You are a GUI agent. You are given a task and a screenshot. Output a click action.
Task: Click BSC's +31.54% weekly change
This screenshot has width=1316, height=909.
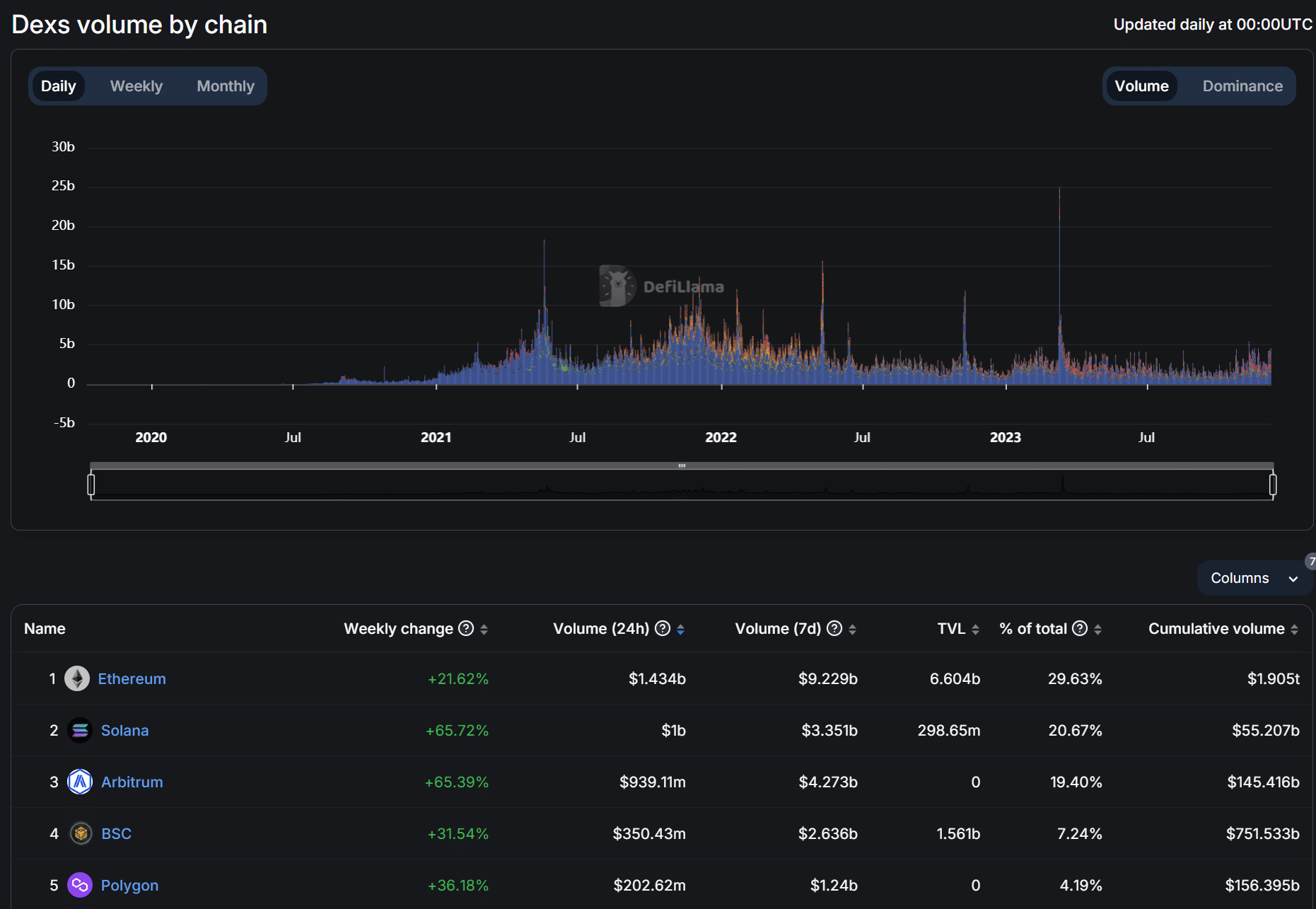[x=458, y=833]
